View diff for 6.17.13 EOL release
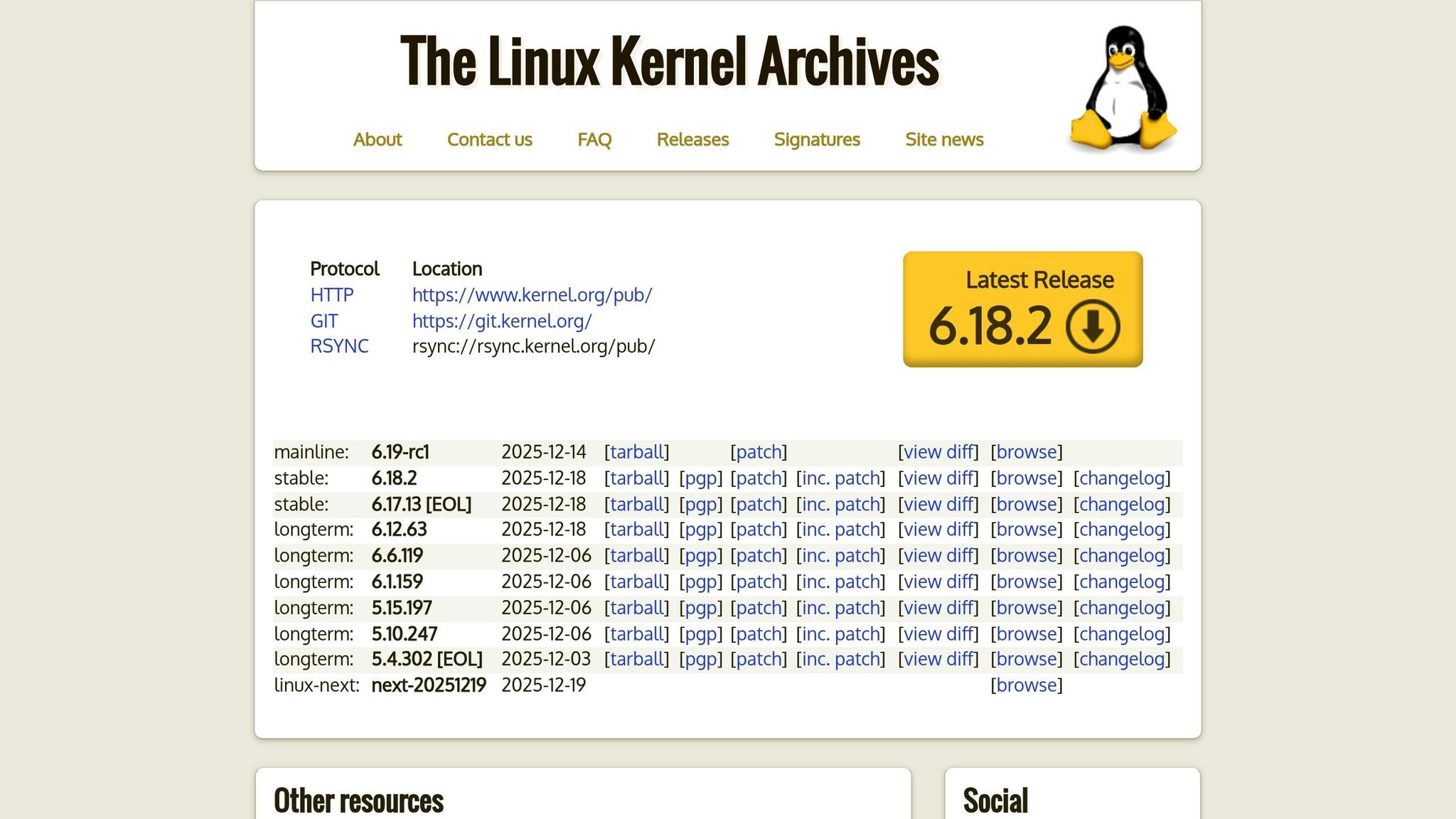 pyautogui.click(x=938, y=503)
